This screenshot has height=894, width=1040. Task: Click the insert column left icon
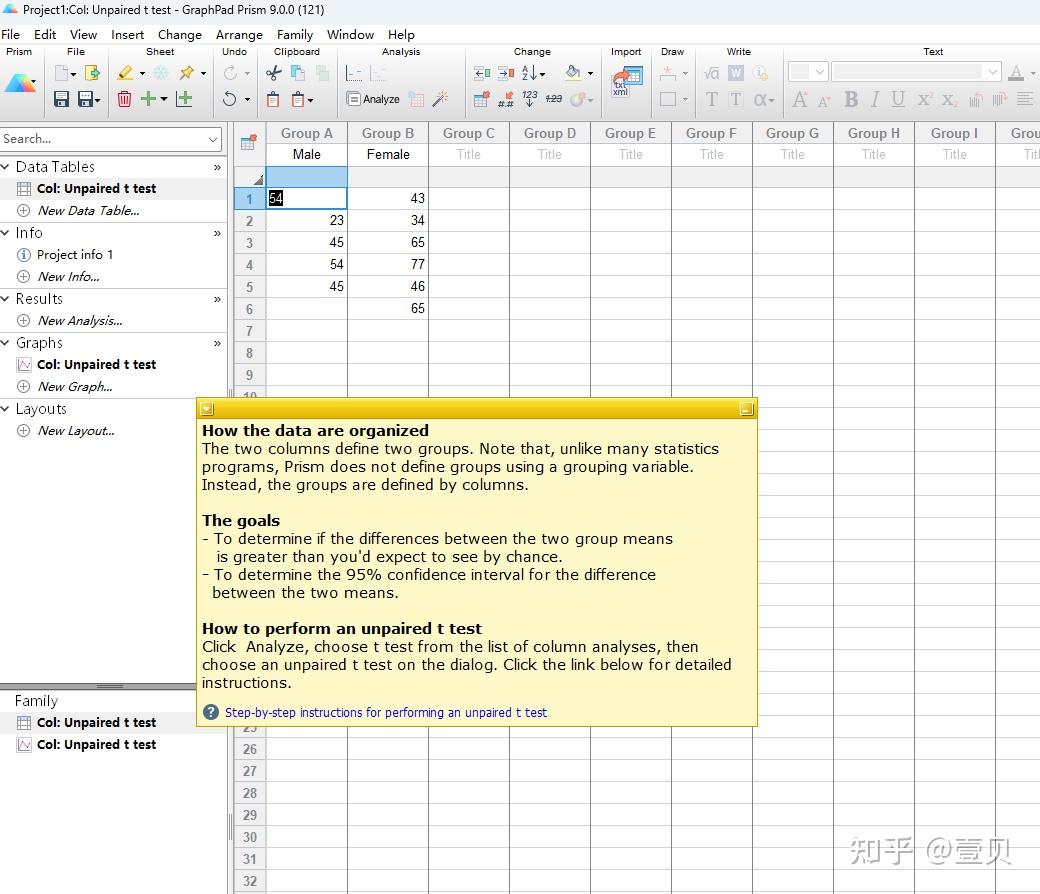[482, 73]
